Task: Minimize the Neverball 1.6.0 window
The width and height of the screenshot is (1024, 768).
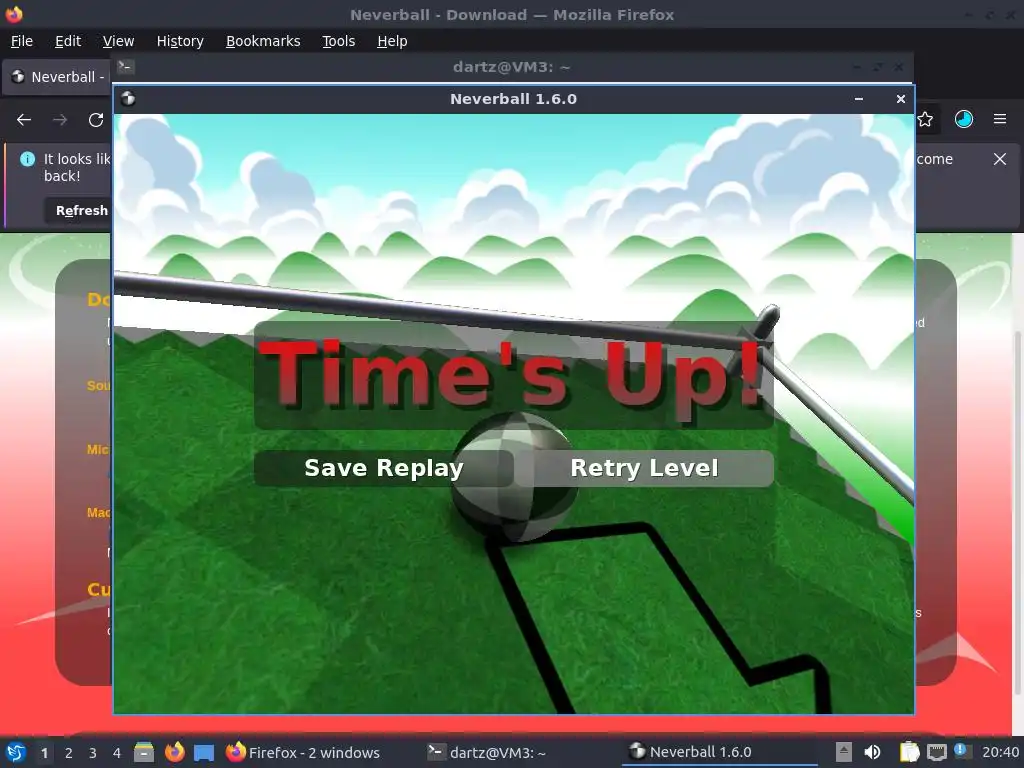Action: click(x=859, y=99)
